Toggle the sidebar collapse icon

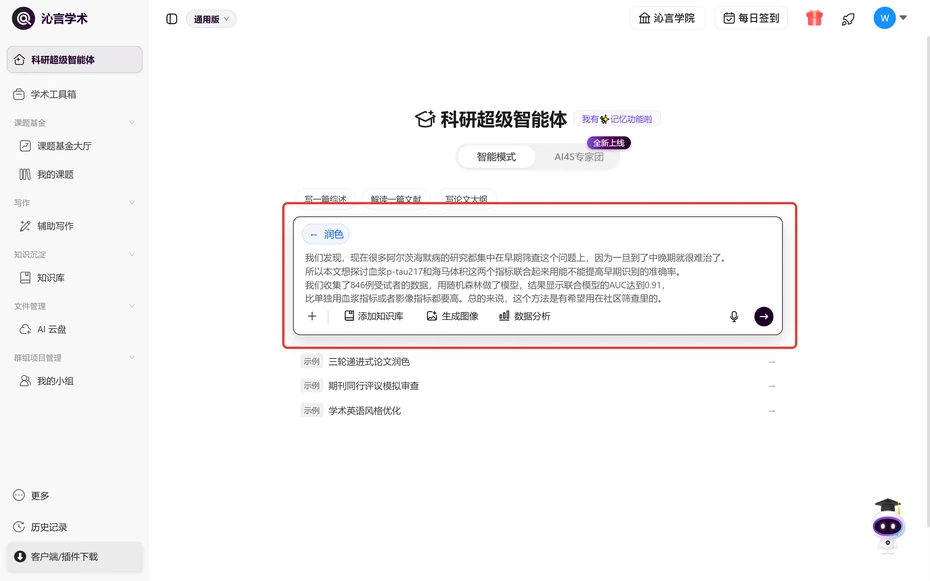[171, 19]
